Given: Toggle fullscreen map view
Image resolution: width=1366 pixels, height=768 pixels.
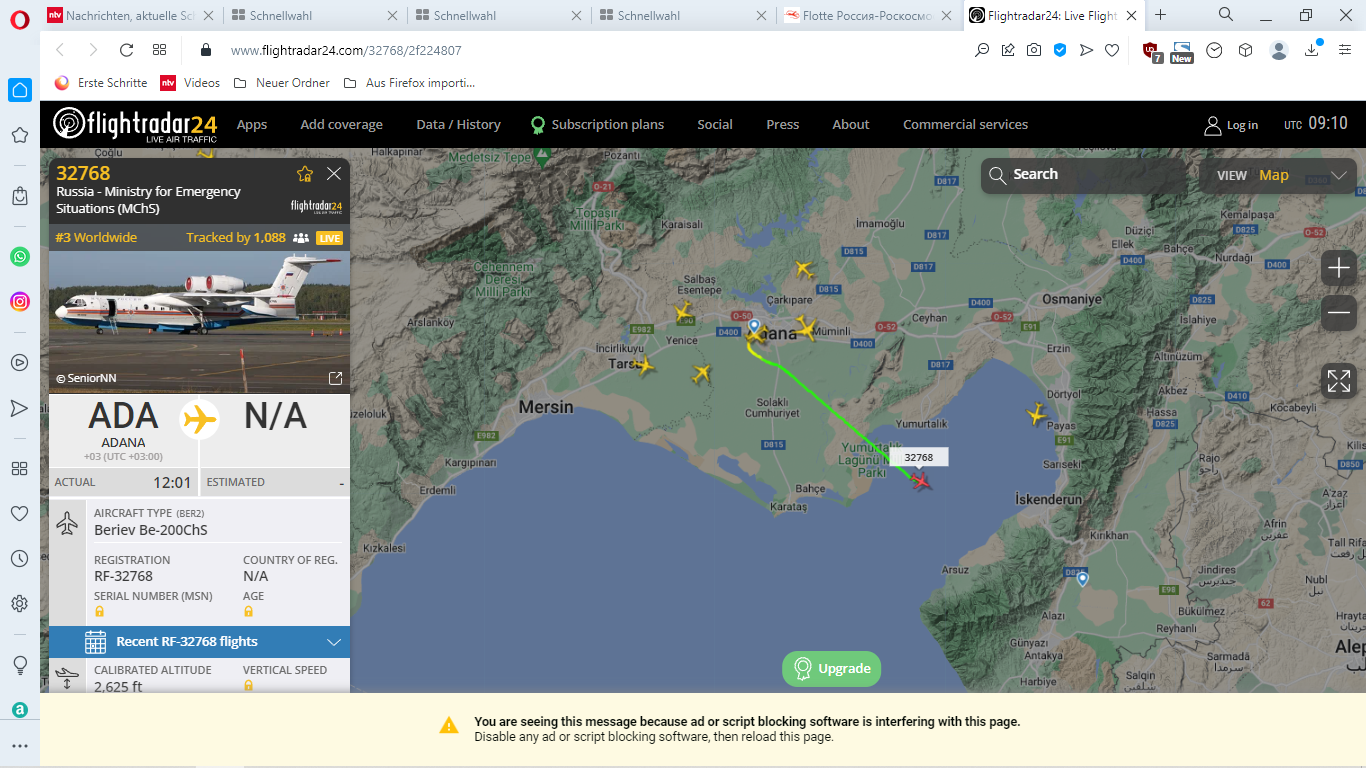Looking at the screenshot, I should [1338, 380].
